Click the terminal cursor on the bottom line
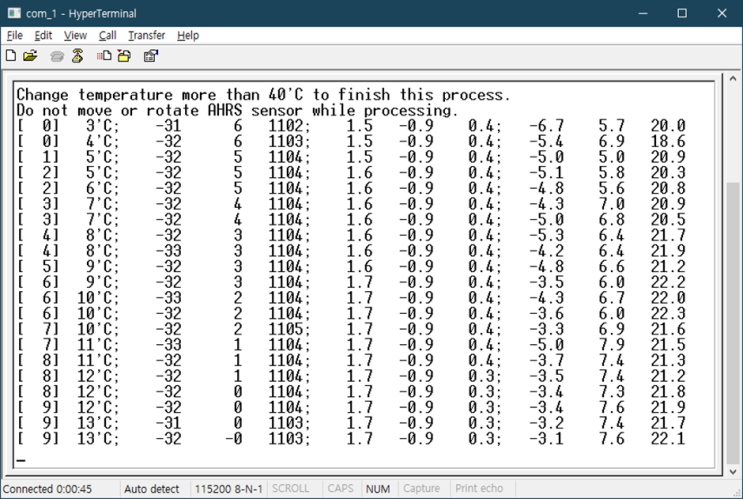 [x=21, y=460]
